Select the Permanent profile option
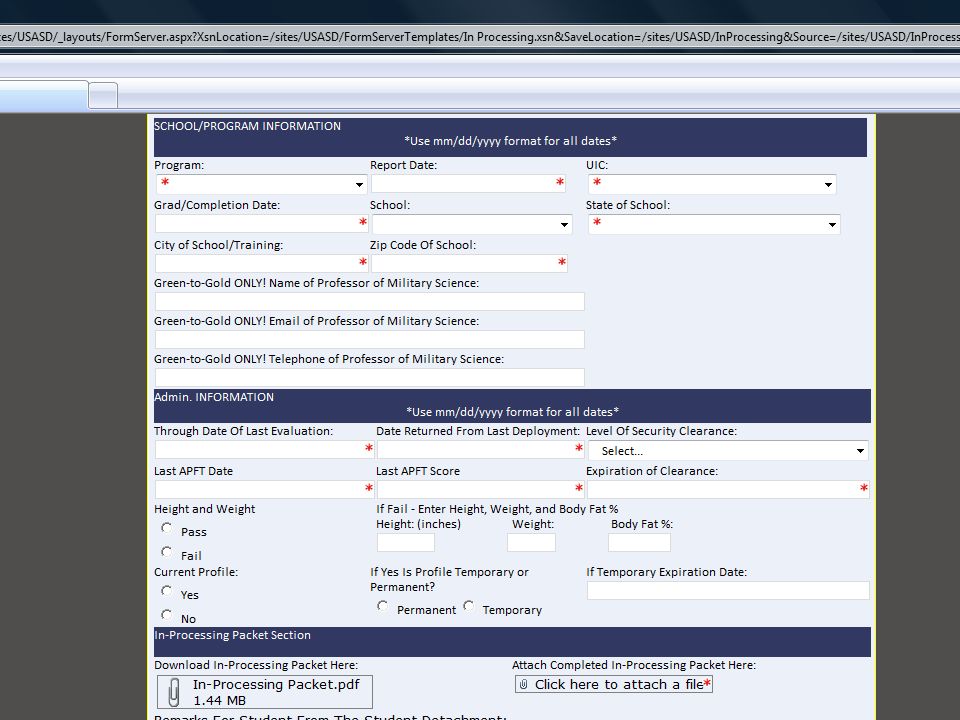Screen dimensions: 960x720 (383, 606)
